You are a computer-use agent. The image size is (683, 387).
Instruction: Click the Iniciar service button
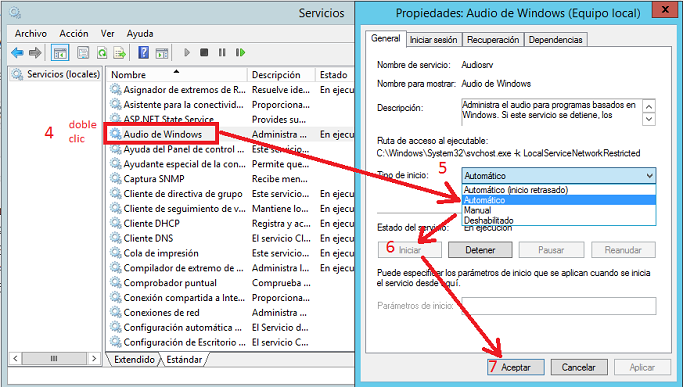pos(409,250)
